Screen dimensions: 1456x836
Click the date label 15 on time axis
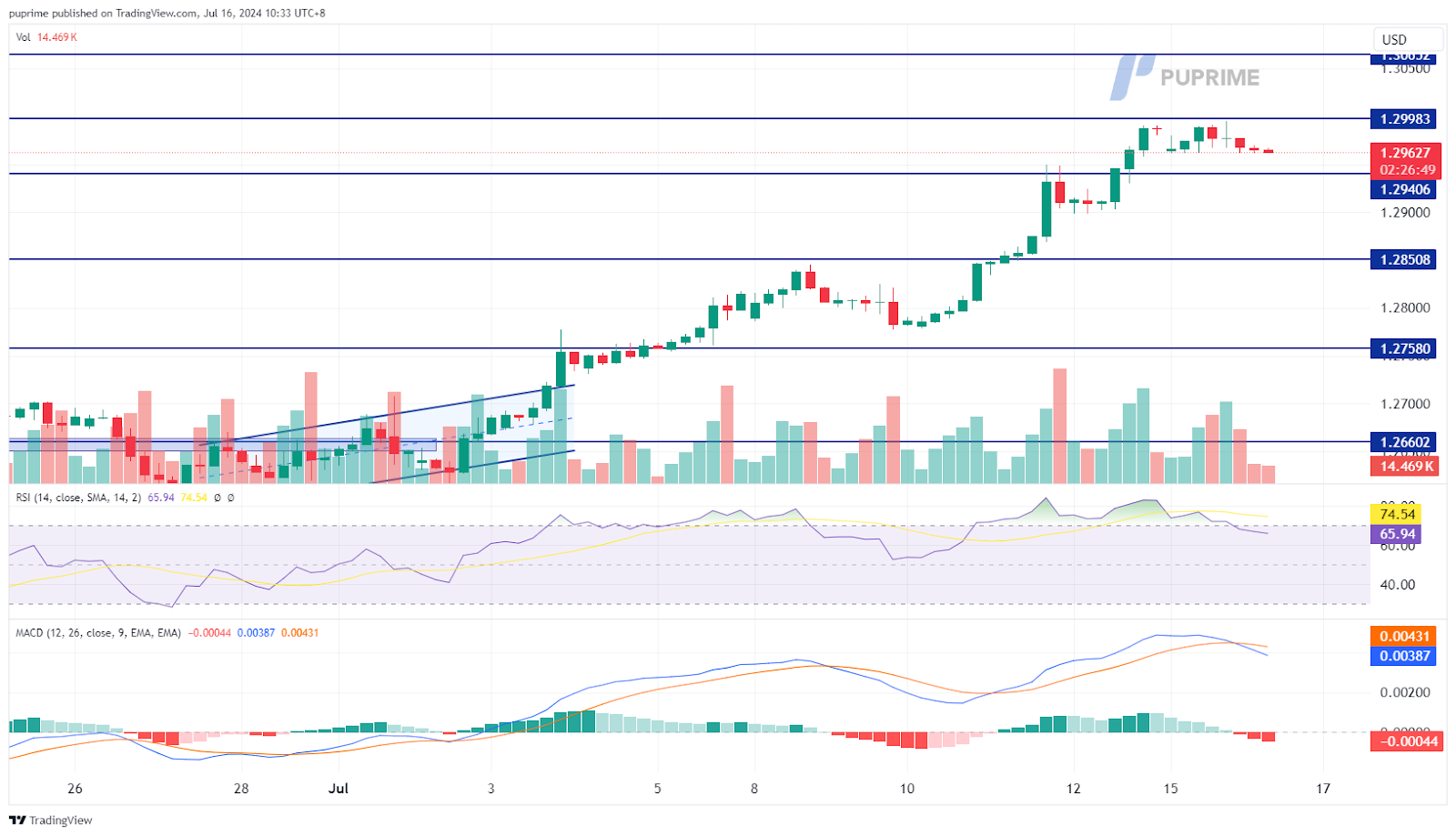1170,789
